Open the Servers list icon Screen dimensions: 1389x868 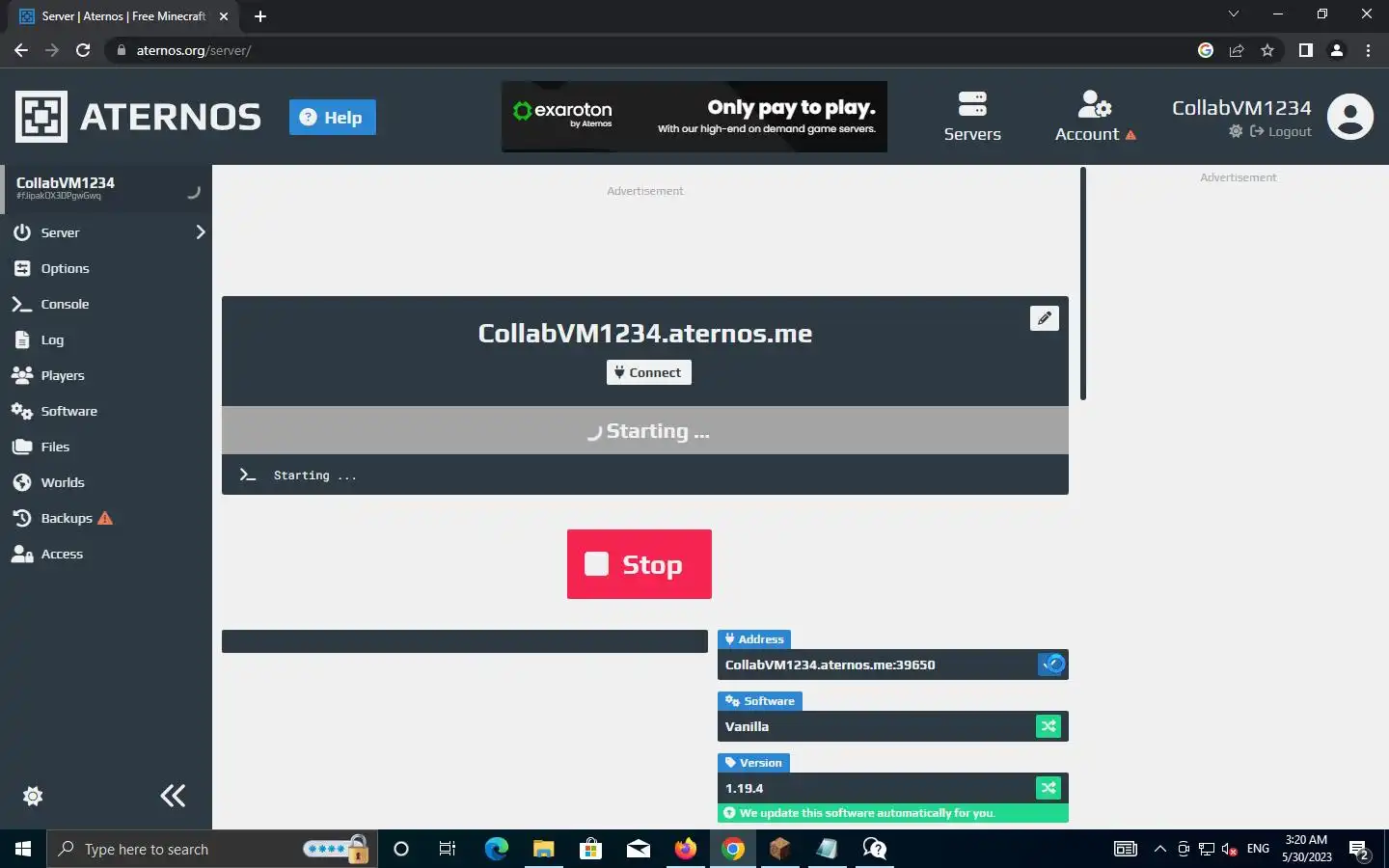coord(972,103)
